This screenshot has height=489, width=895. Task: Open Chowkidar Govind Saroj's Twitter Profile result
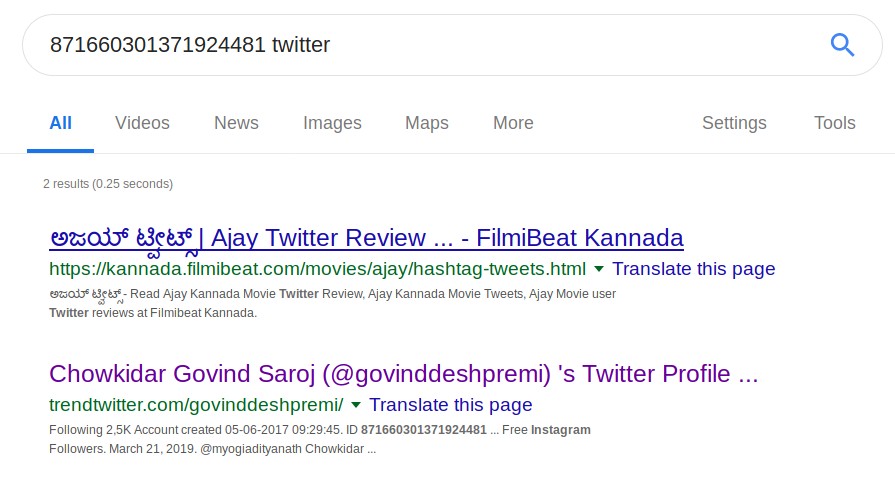tap(403, 374)
